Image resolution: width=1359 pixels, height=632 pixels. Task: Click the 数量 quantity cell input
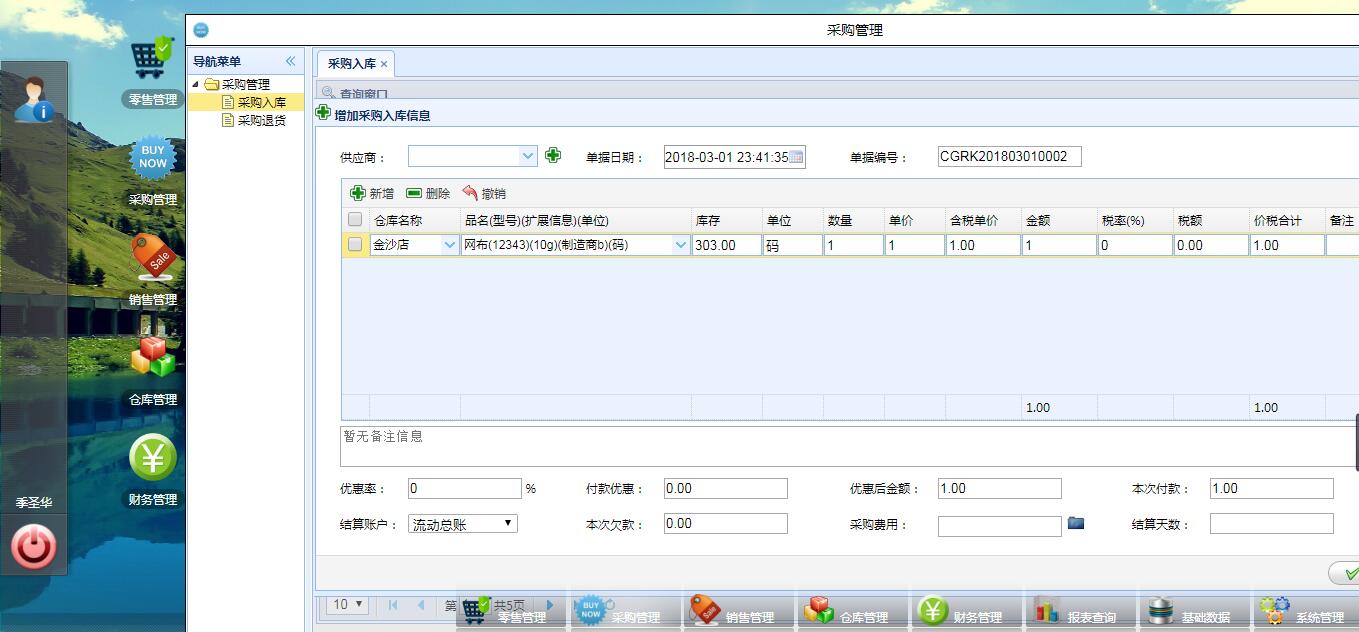pos(853,245)
